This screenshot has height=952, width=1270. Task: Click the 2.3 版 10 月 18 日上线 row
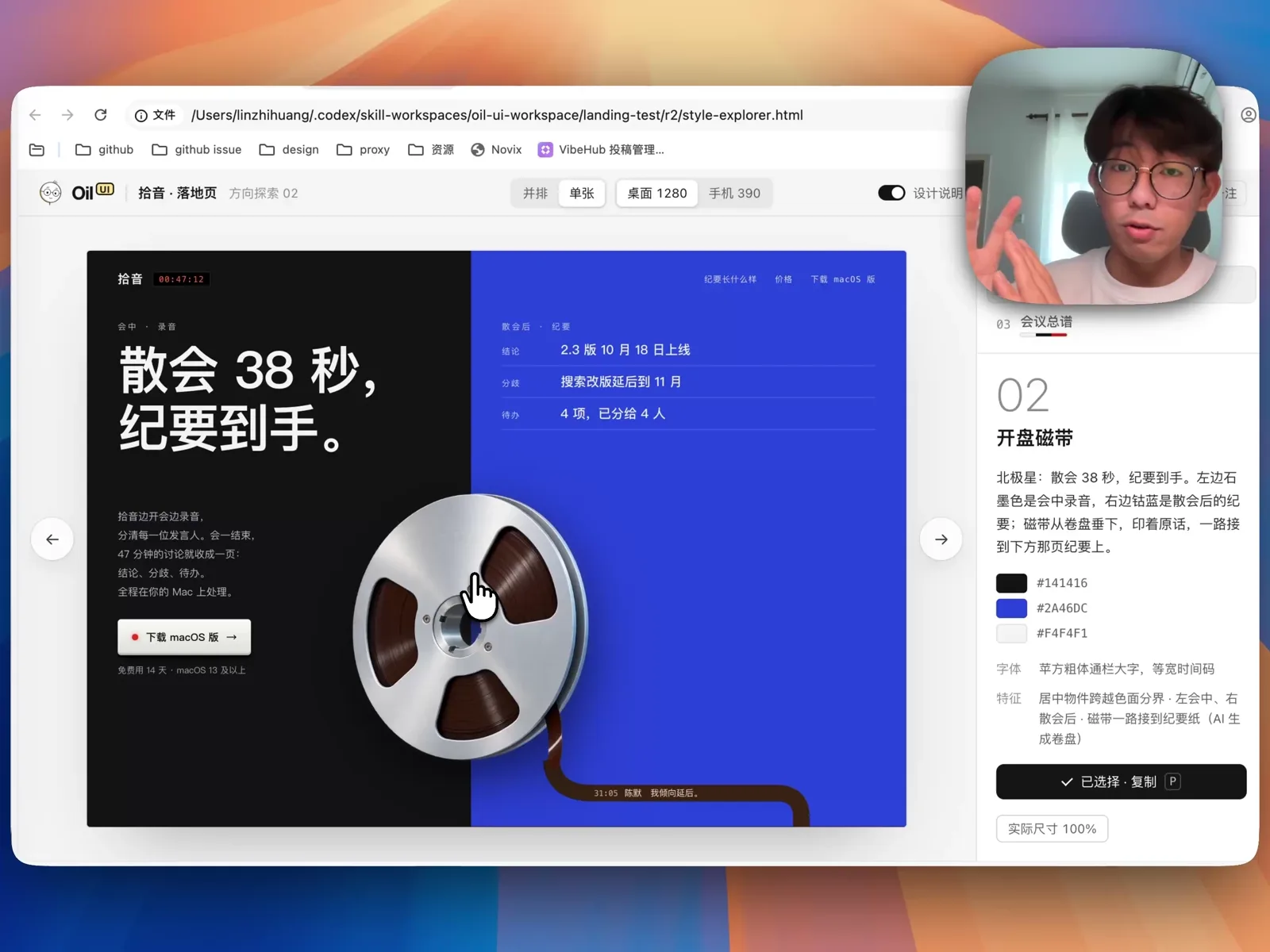[688, 350]
